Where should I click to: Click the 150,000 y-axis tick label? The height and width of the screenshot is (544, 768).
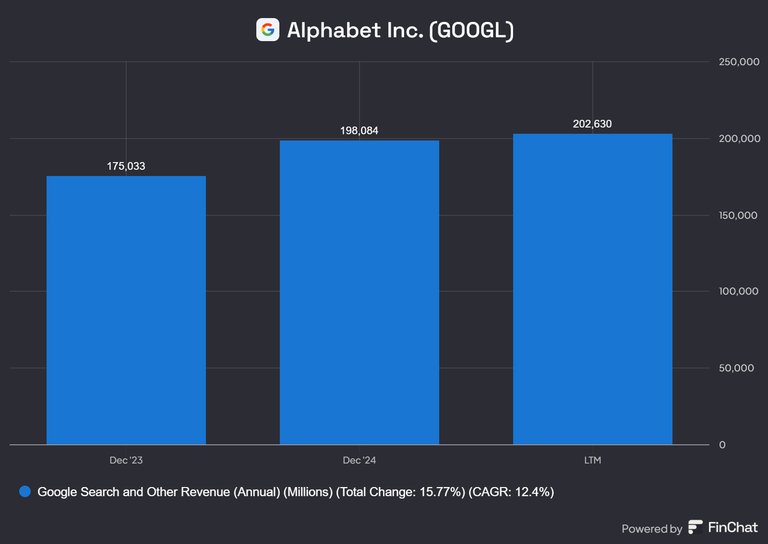click(738, 215)
